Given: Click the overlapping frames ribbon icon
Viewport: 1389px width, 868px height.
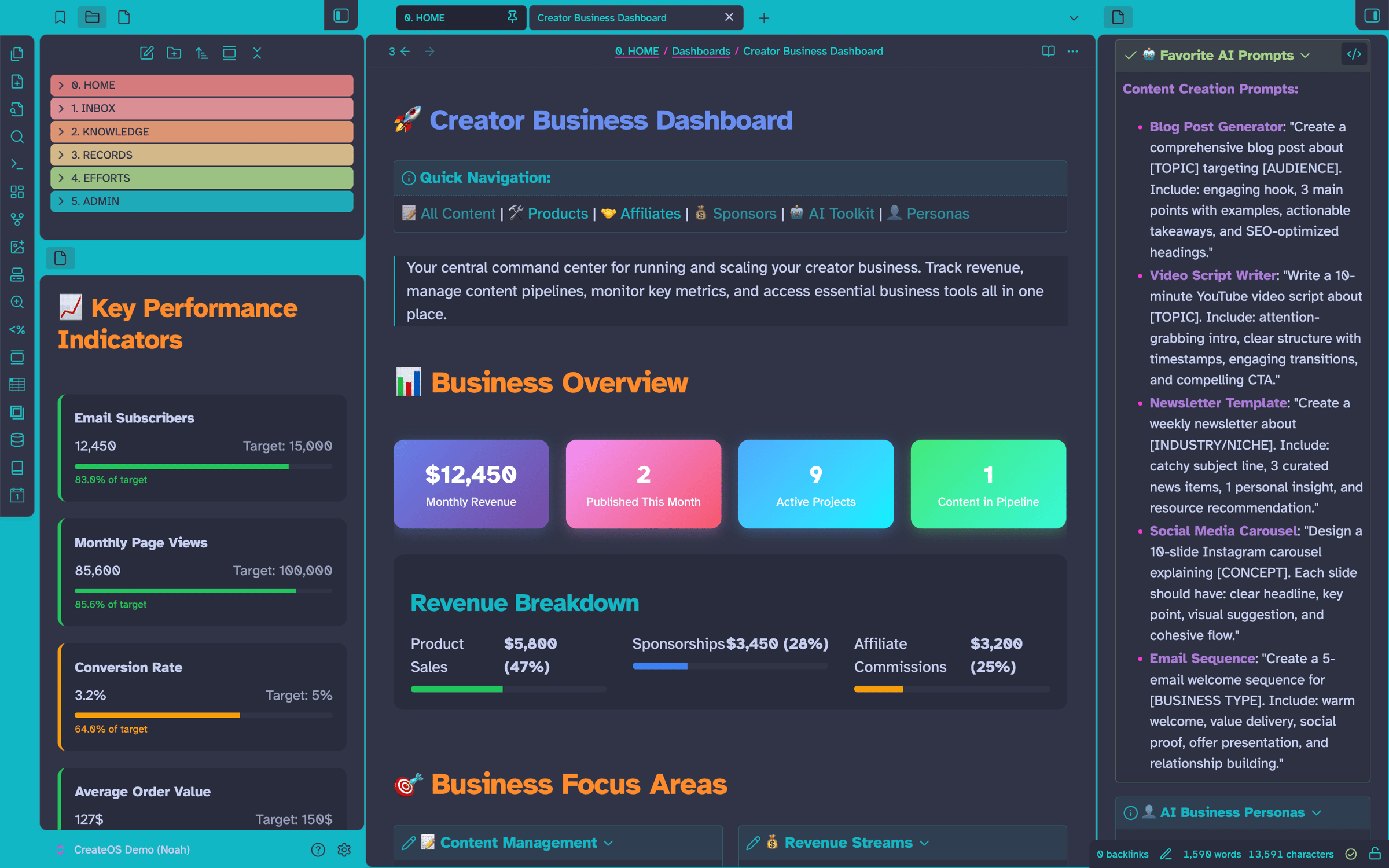Looking at the screenshot, I should pos(17,413).
